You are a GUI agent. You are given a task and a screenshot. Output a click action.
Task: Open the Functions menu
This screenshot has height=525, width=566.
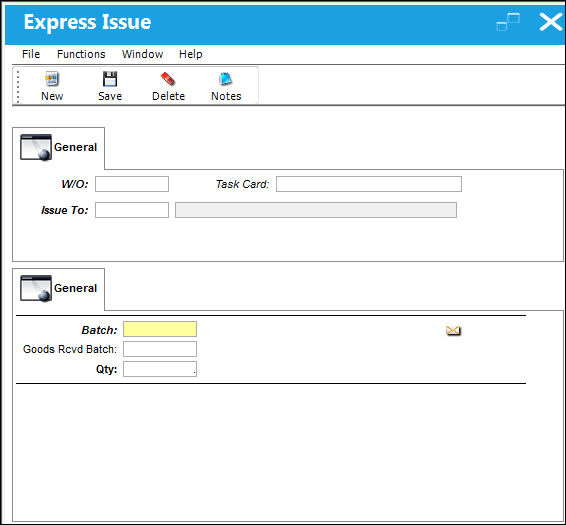point(81,54)
